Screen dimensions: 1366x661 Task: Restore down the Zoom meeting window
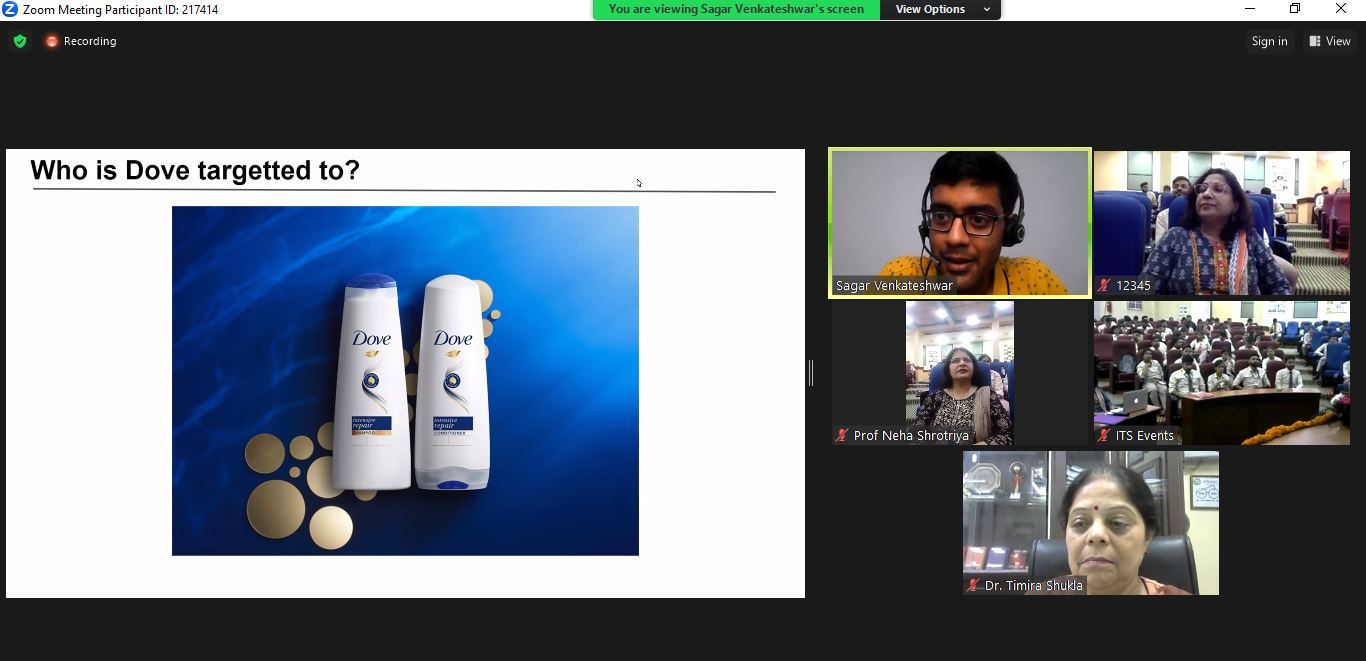pyautogui.click(x=1295, y=9)
